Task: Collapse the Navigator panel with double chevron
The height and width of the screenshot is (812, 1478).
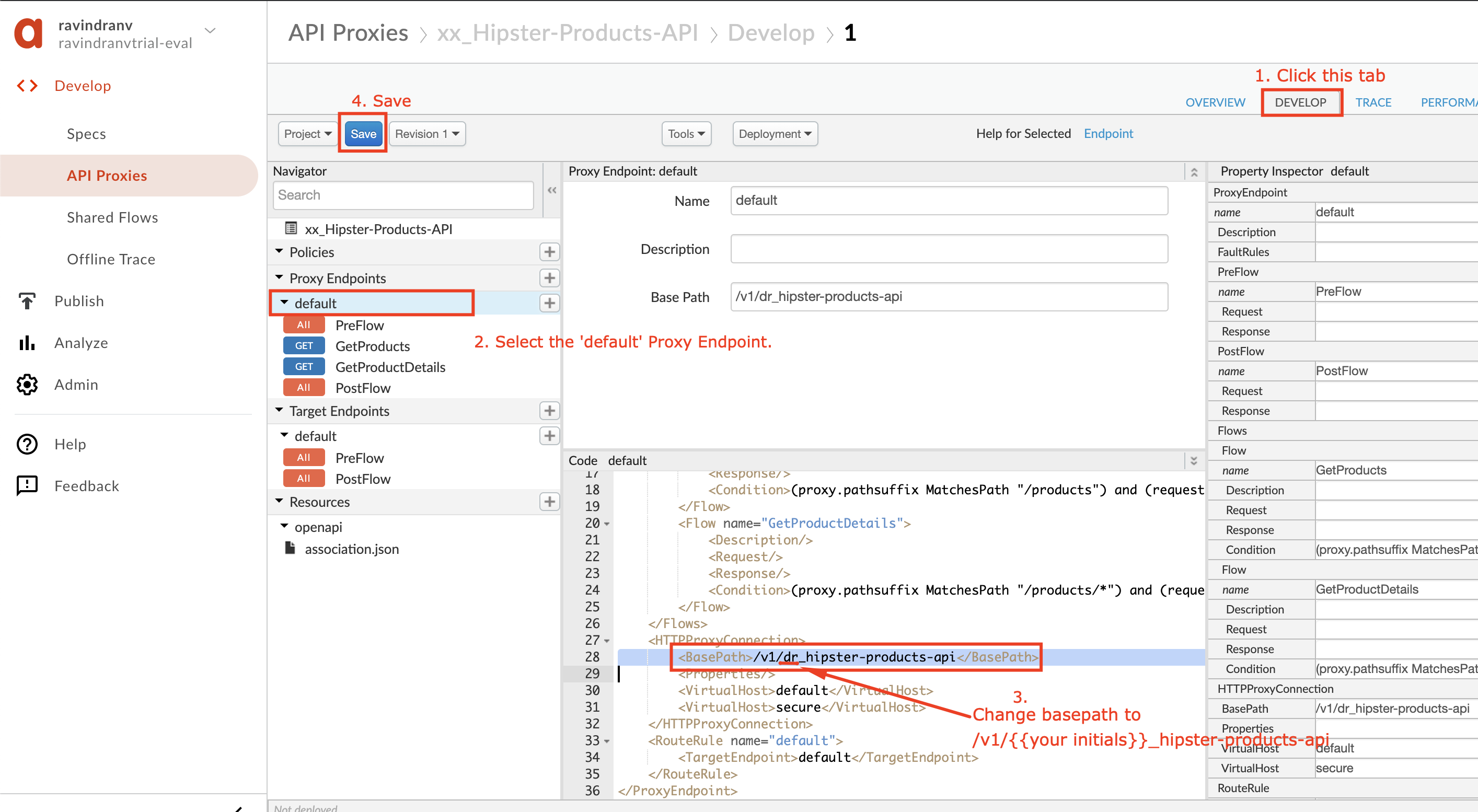Action: pyautogui.click(x=552, y=190)
